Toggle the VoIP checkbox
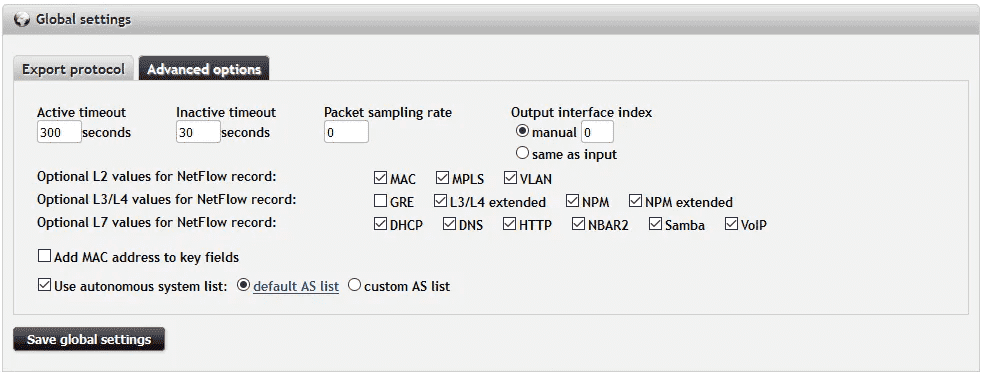This screenshot has width=984, height=376. click(x=731, y=224)
